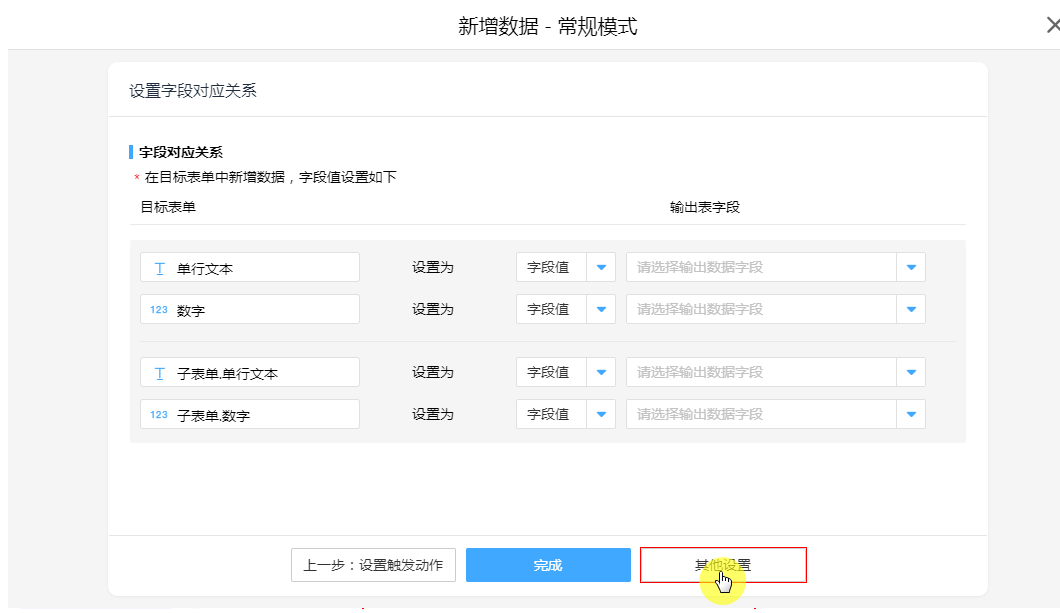The height and width of the screenshot is (613, 1060).
Task: Select output field box for 子表单.数字 row
Action: click(x=760, y=414)
